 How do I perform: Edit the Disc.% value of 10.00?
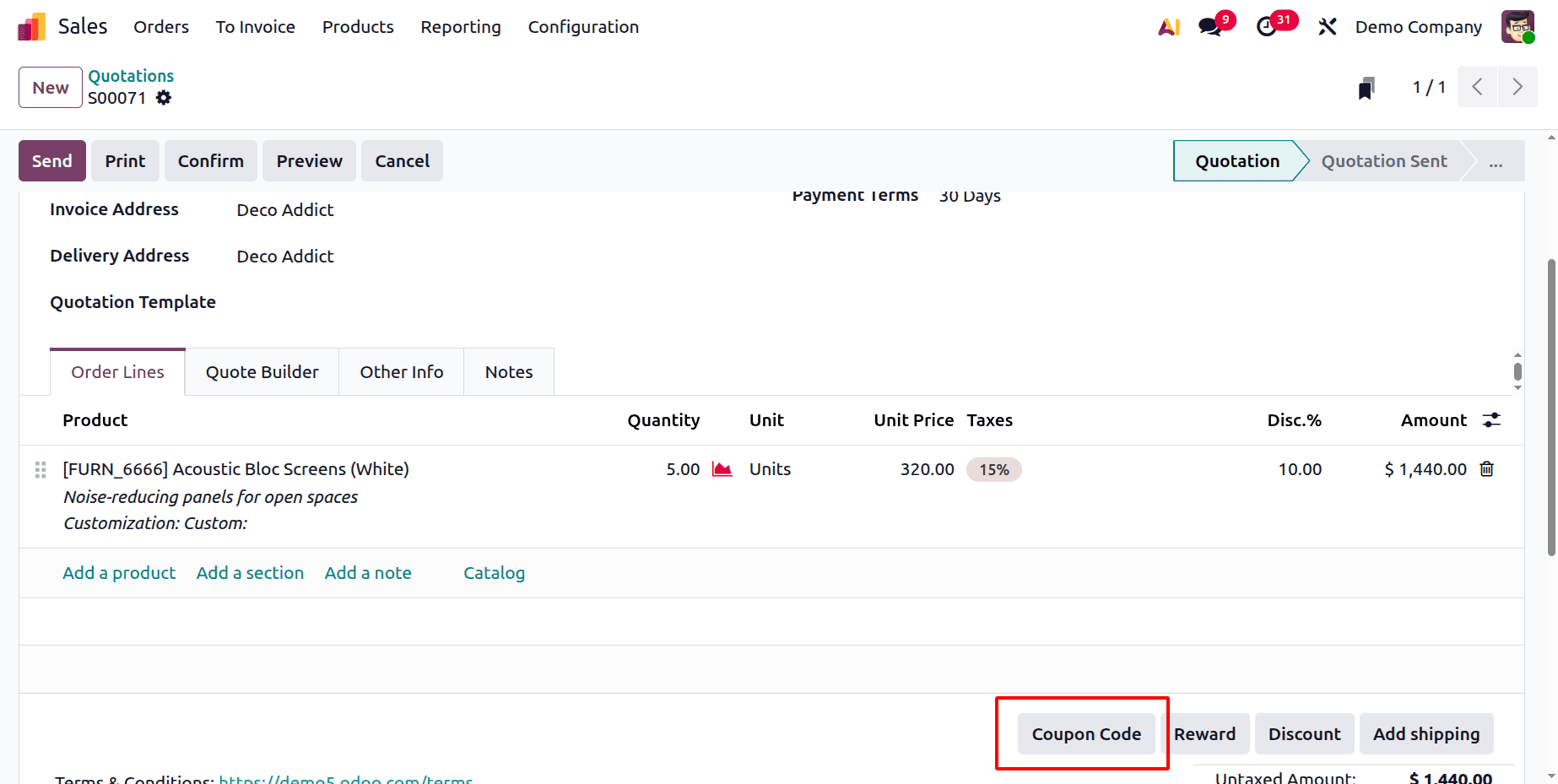coord(1300,469)
